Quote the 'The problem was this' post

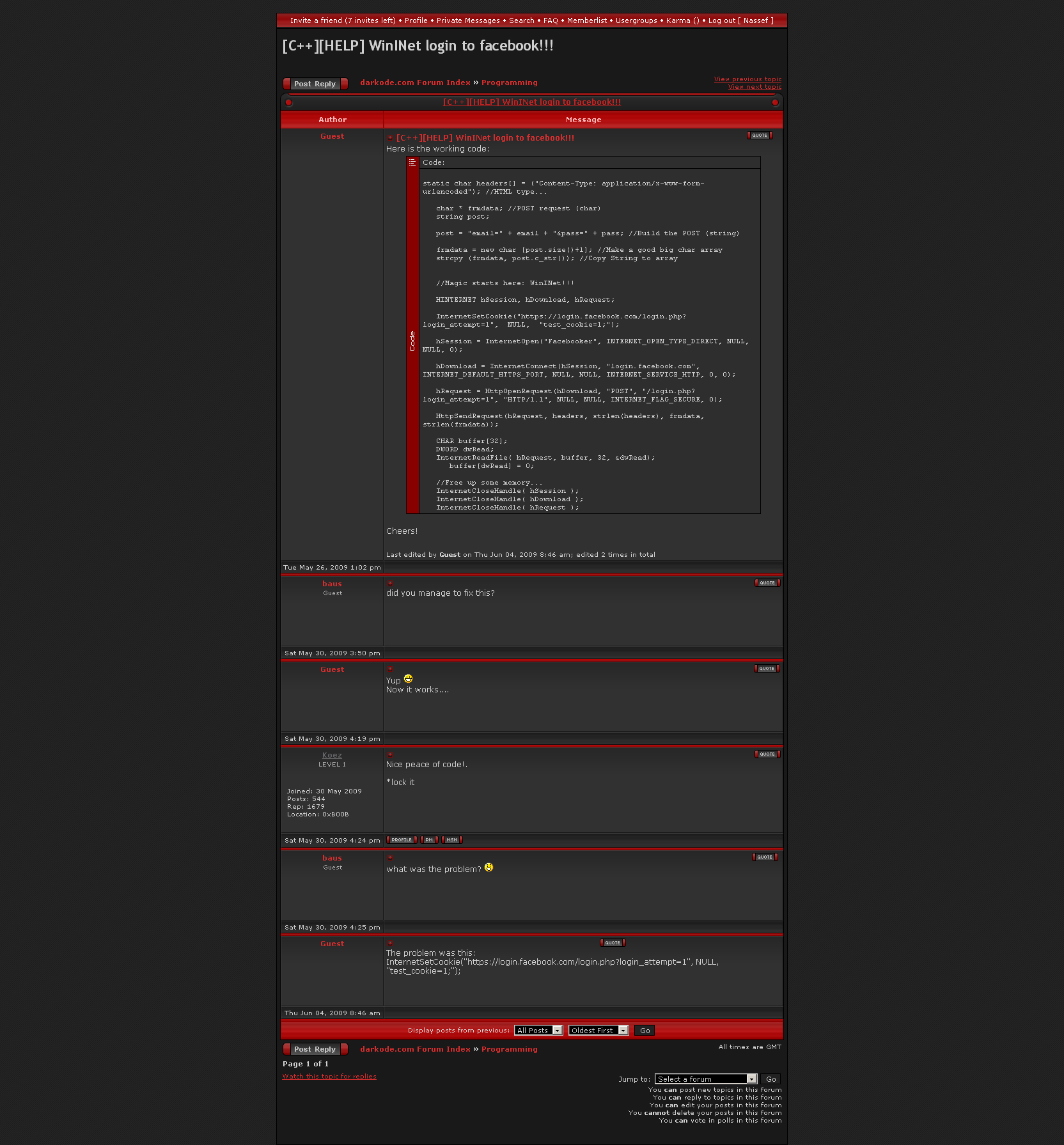613,943
